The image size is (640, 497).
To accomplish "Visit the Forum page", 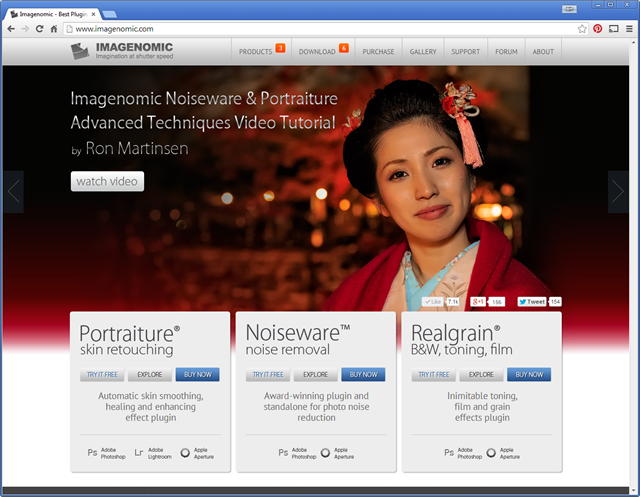I will [x=506, y=51].
